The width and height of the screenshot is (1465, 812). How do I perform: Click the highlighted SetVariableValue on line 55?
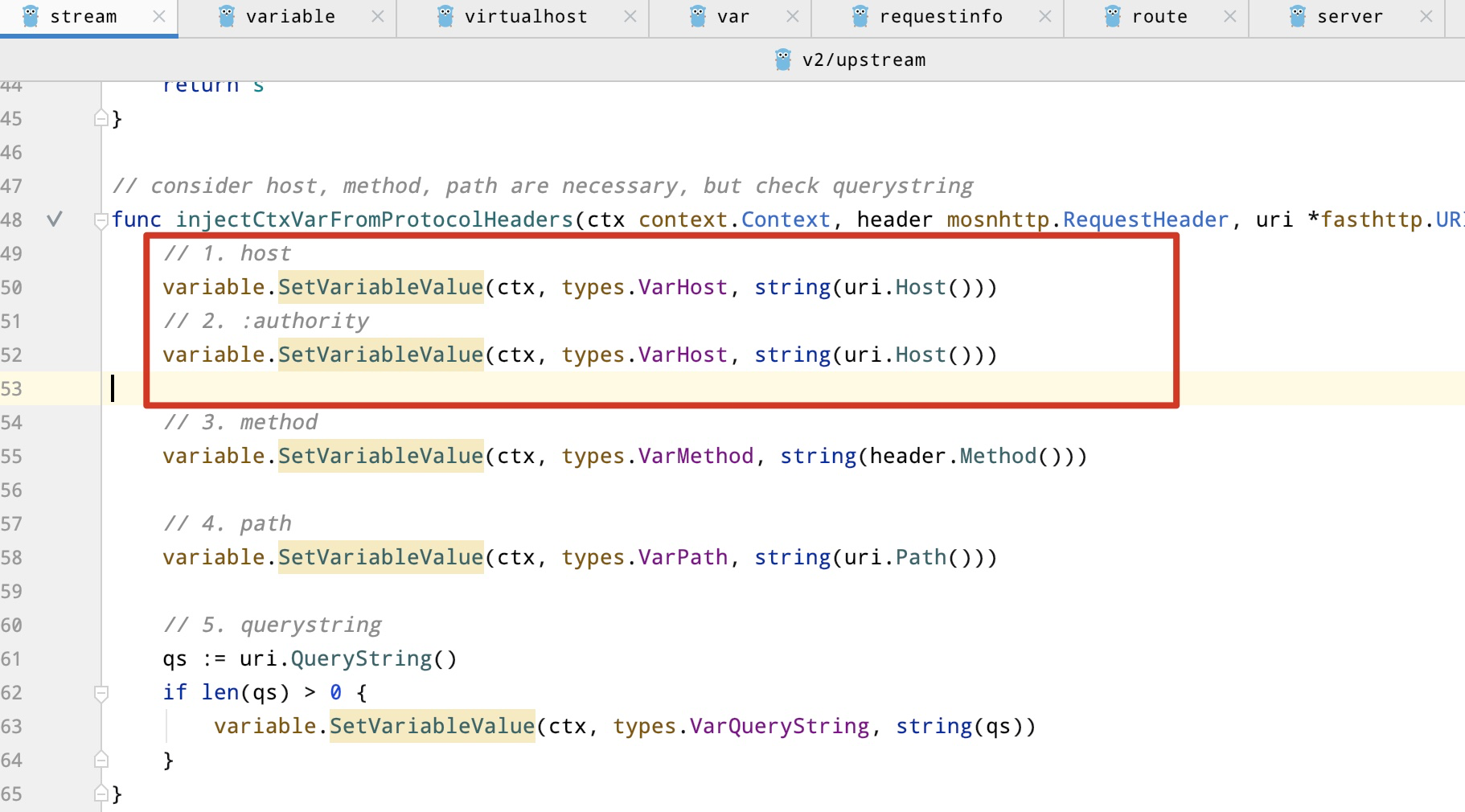point(380,456)
